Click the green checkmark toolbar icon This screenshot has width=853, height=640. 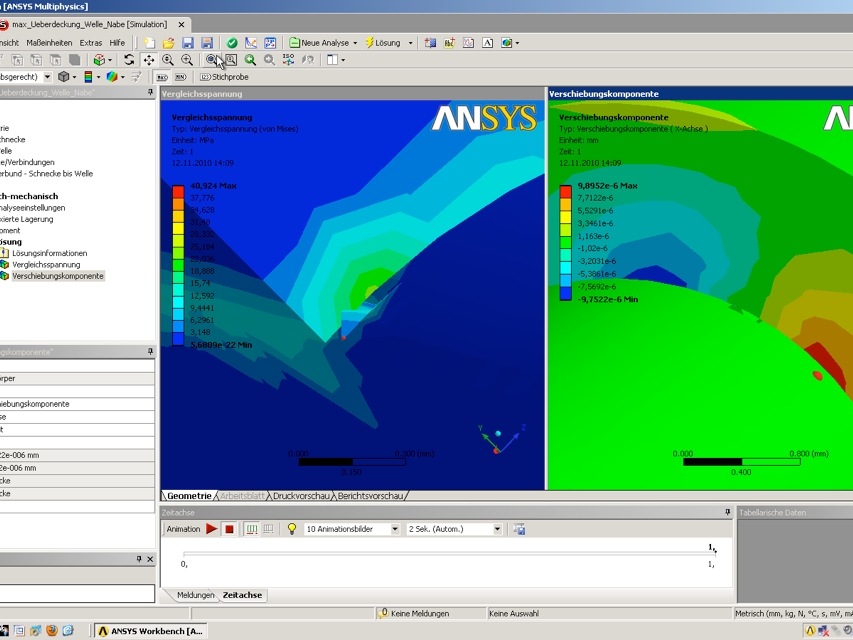(x=232, y=43)
